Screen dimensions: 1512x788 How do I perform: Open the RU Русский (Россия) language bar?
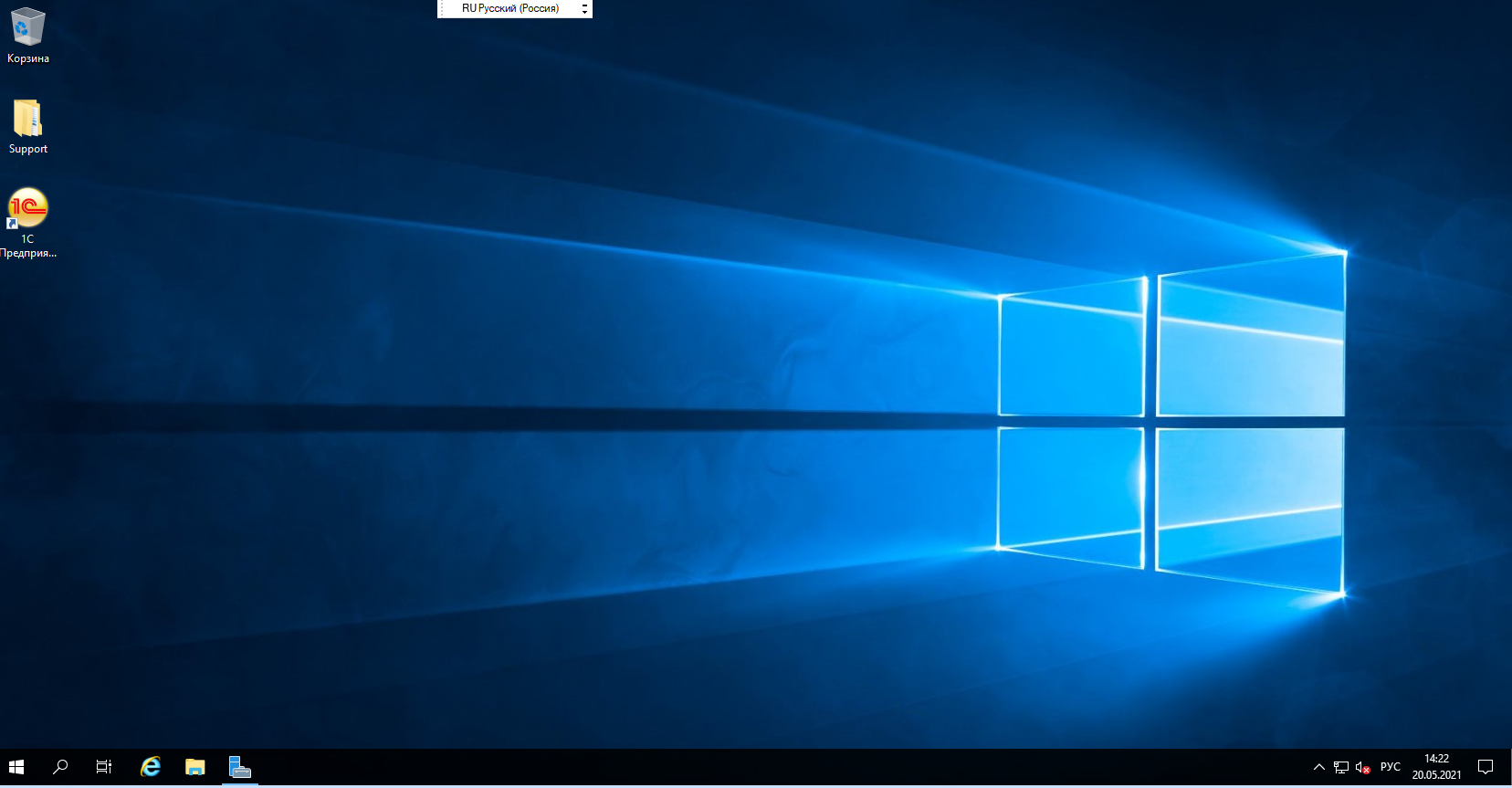click(x=510, y=8)
